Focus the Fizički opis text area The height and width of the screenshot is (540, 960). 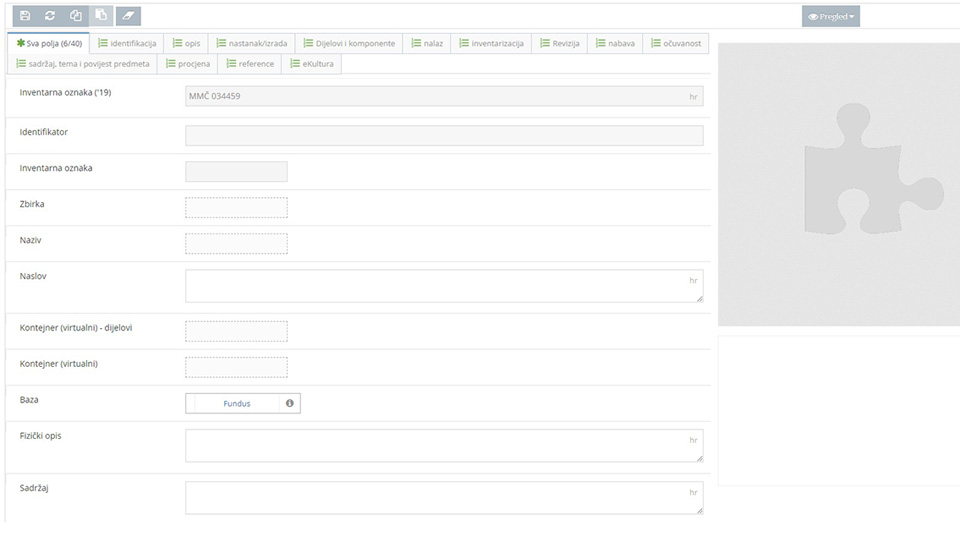tap(444, 446)
